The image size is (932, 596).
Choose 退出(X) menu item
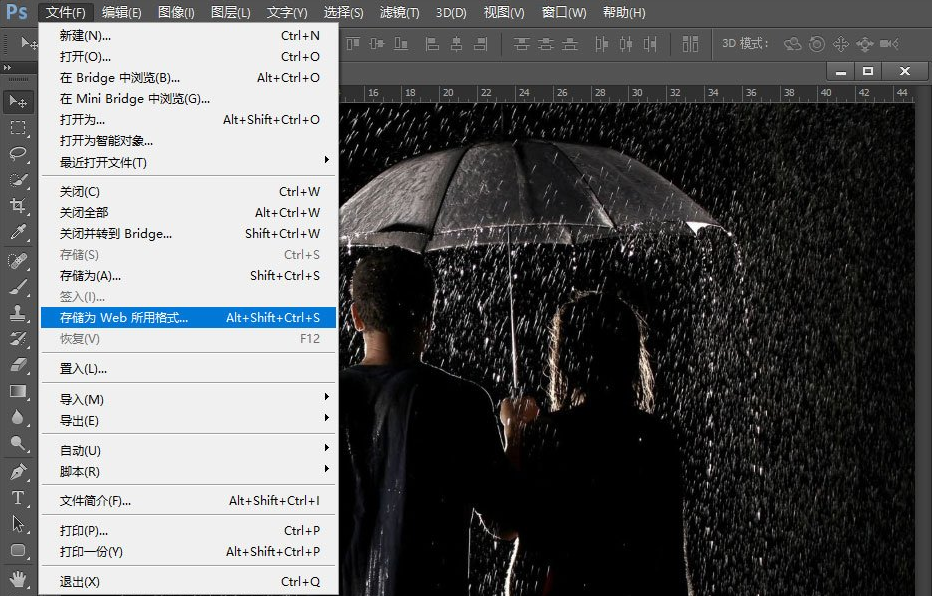click(x=189, y=582)
